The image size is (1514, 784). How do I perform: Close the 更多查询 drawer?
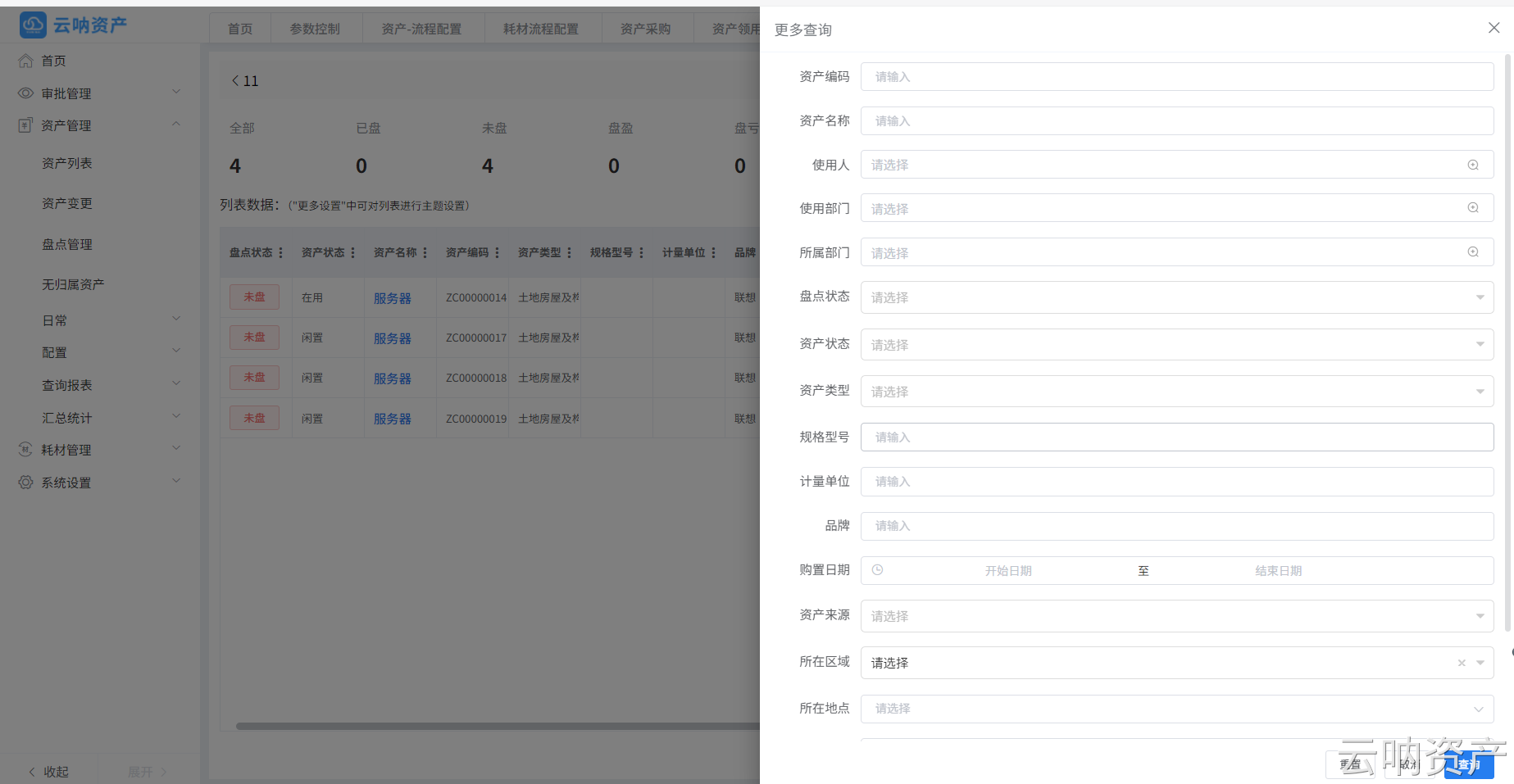[x=1494, y=28]
